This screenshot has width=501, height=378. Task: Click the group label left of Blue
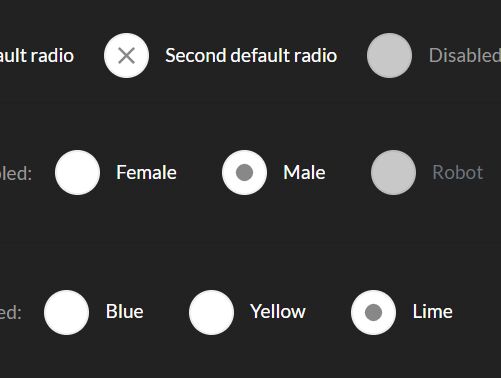pyautogui.click(x=11, y=313)
